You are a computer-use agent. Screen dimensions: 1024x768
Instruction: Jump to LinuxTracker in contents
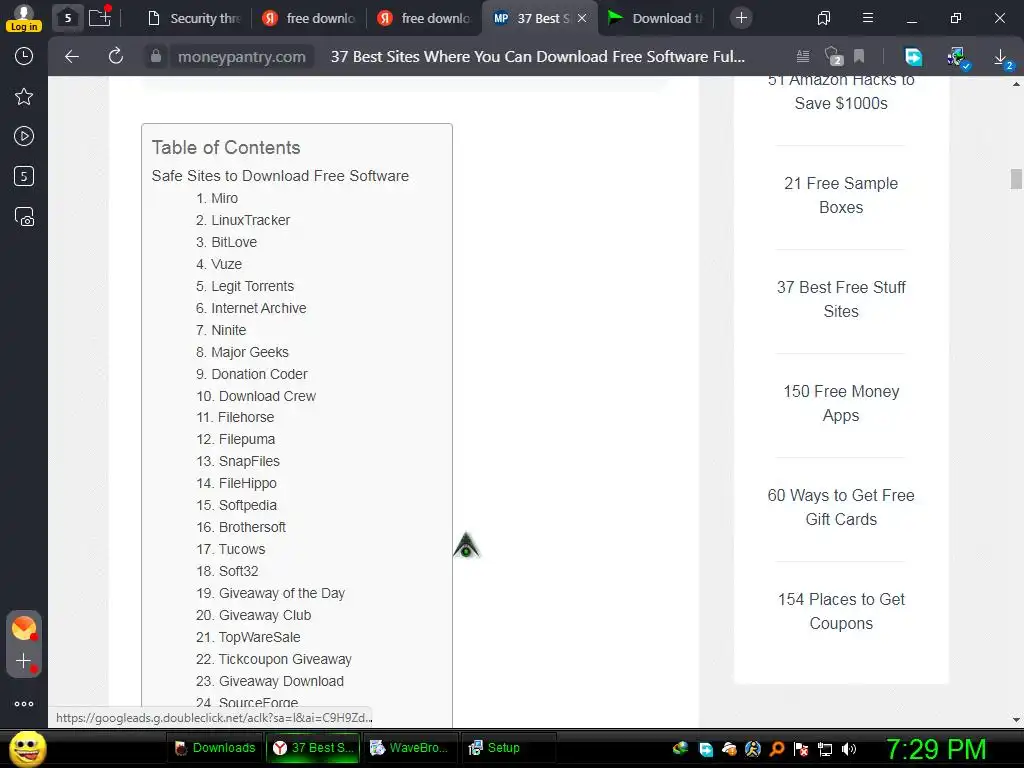pos(250,220)
